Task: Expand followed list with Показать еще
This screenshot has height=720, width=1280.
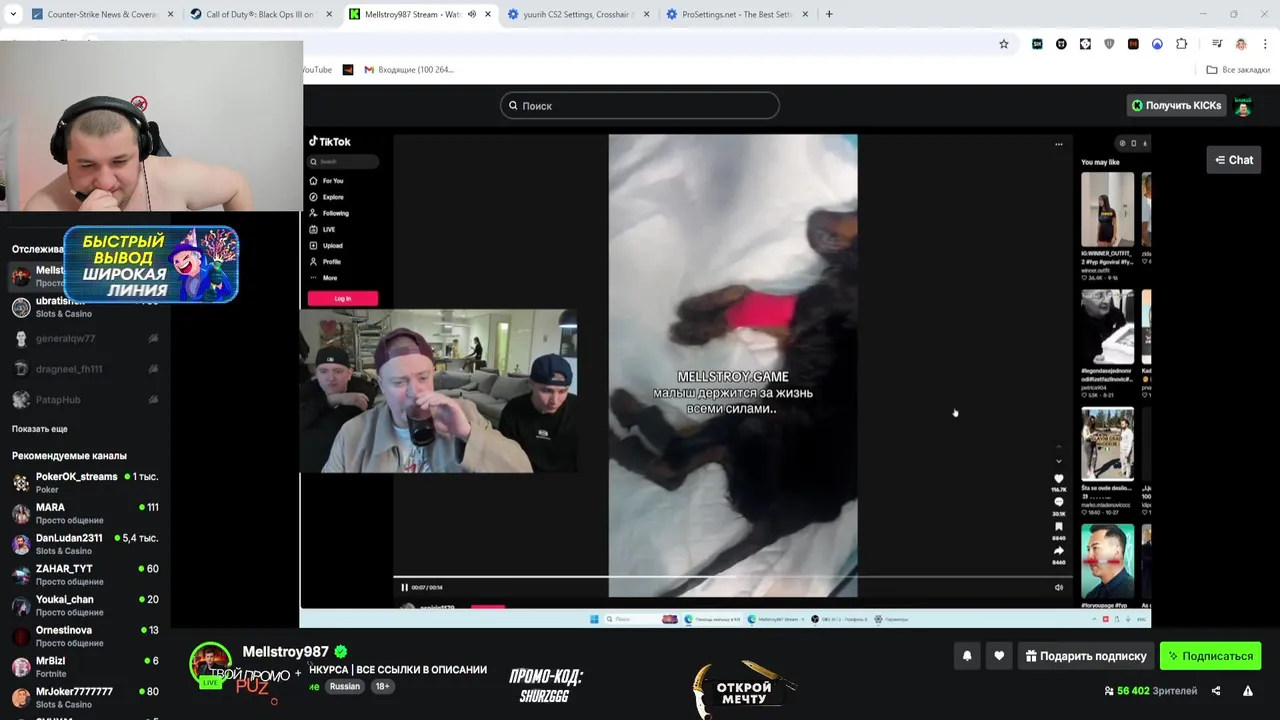Action: [40, 429]
